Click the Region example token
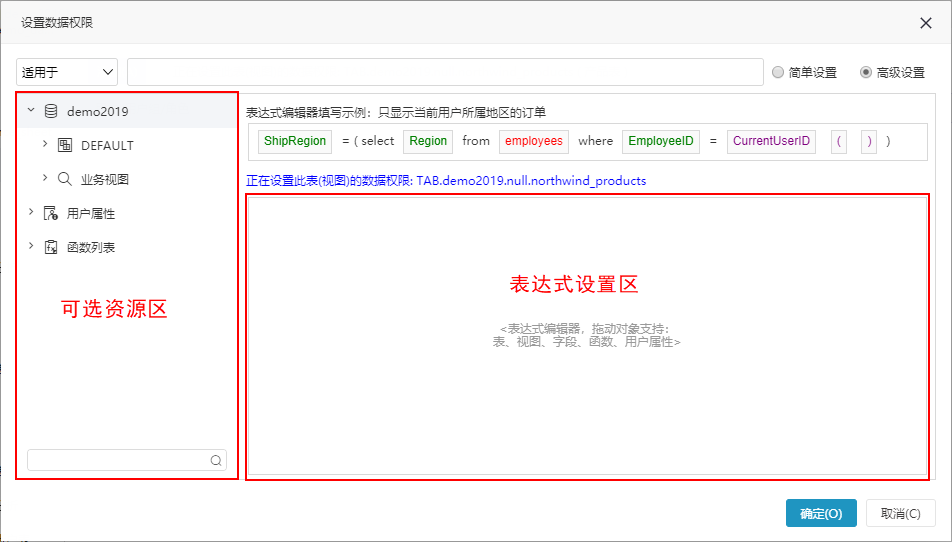952x542 pixels. (428, 141)
